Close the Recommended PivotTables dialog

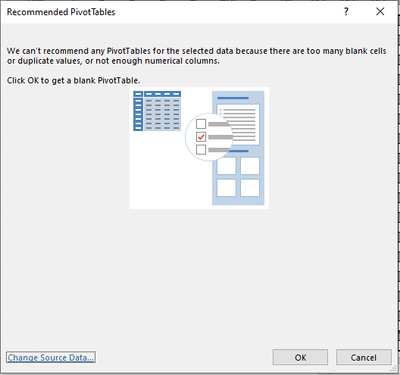click(380, 12)
